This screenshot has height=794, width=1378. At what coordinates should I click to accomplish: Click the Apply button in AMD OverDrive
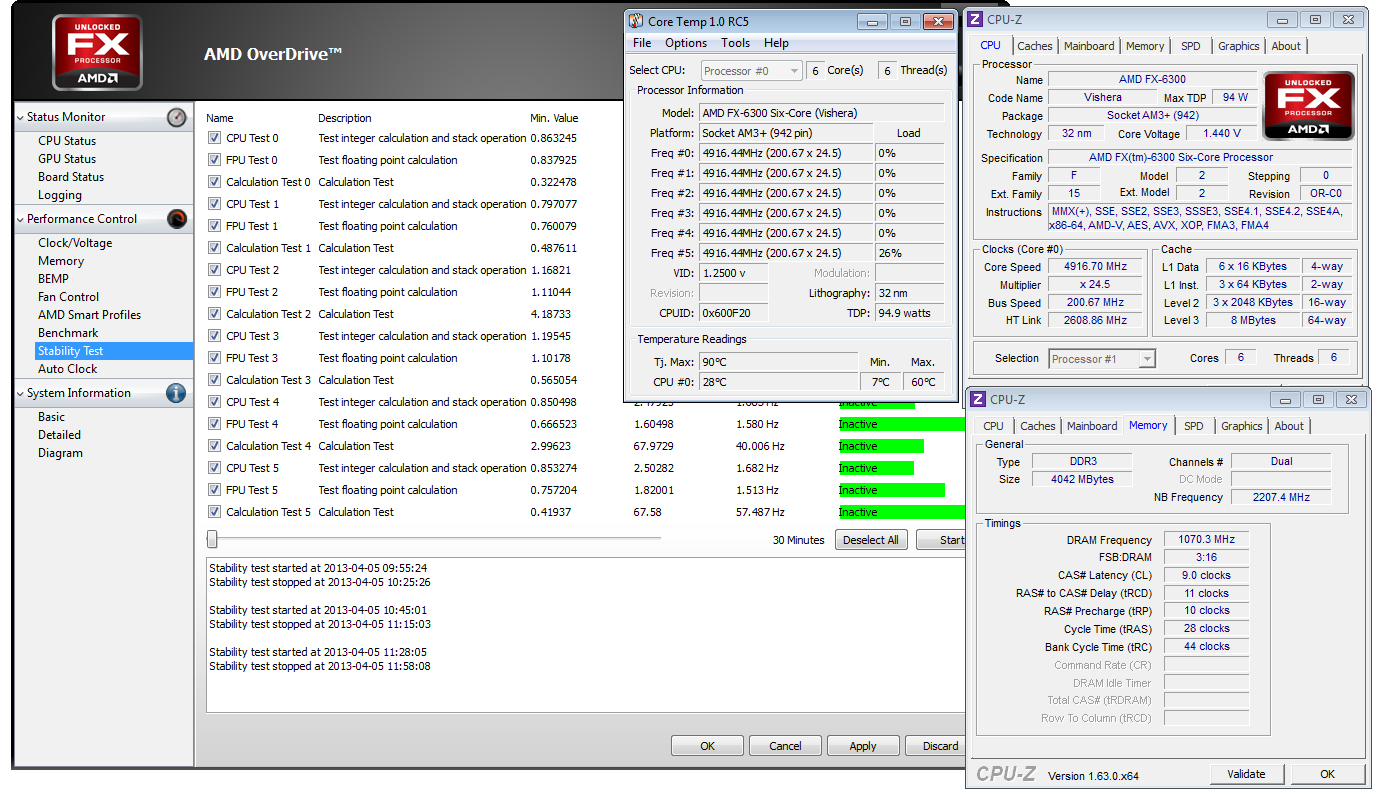[x=863, y=746]
